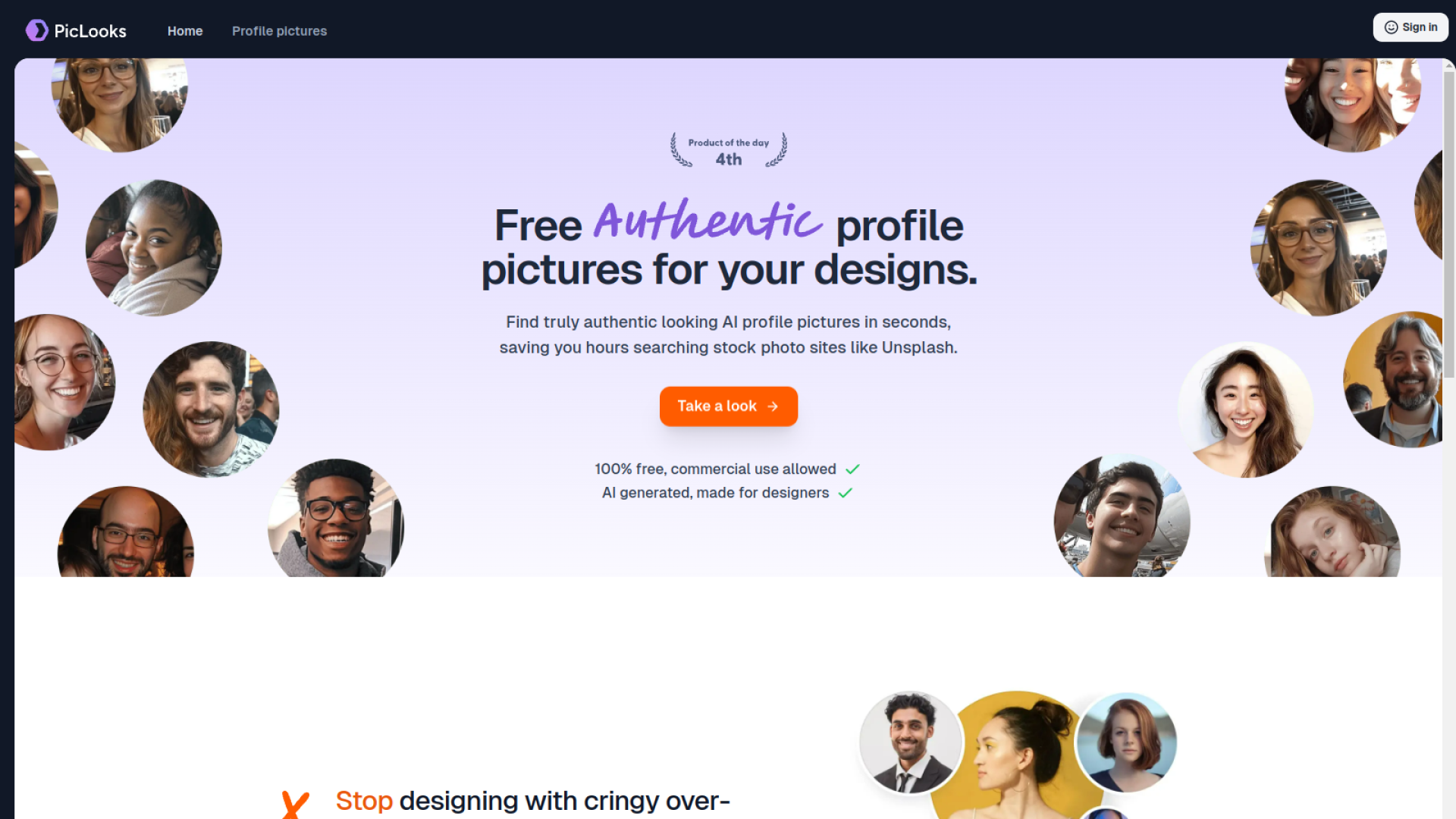Viewport: 1456px width, 819px height.
Task: Click the arrow icon in Take a look
Action: point(773,406)
